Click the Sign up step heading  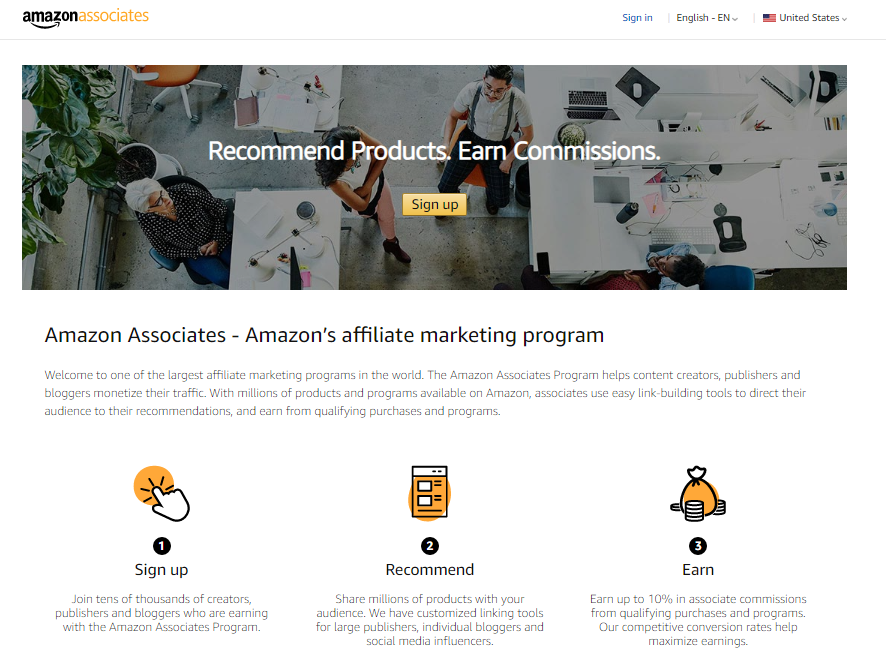162,569
